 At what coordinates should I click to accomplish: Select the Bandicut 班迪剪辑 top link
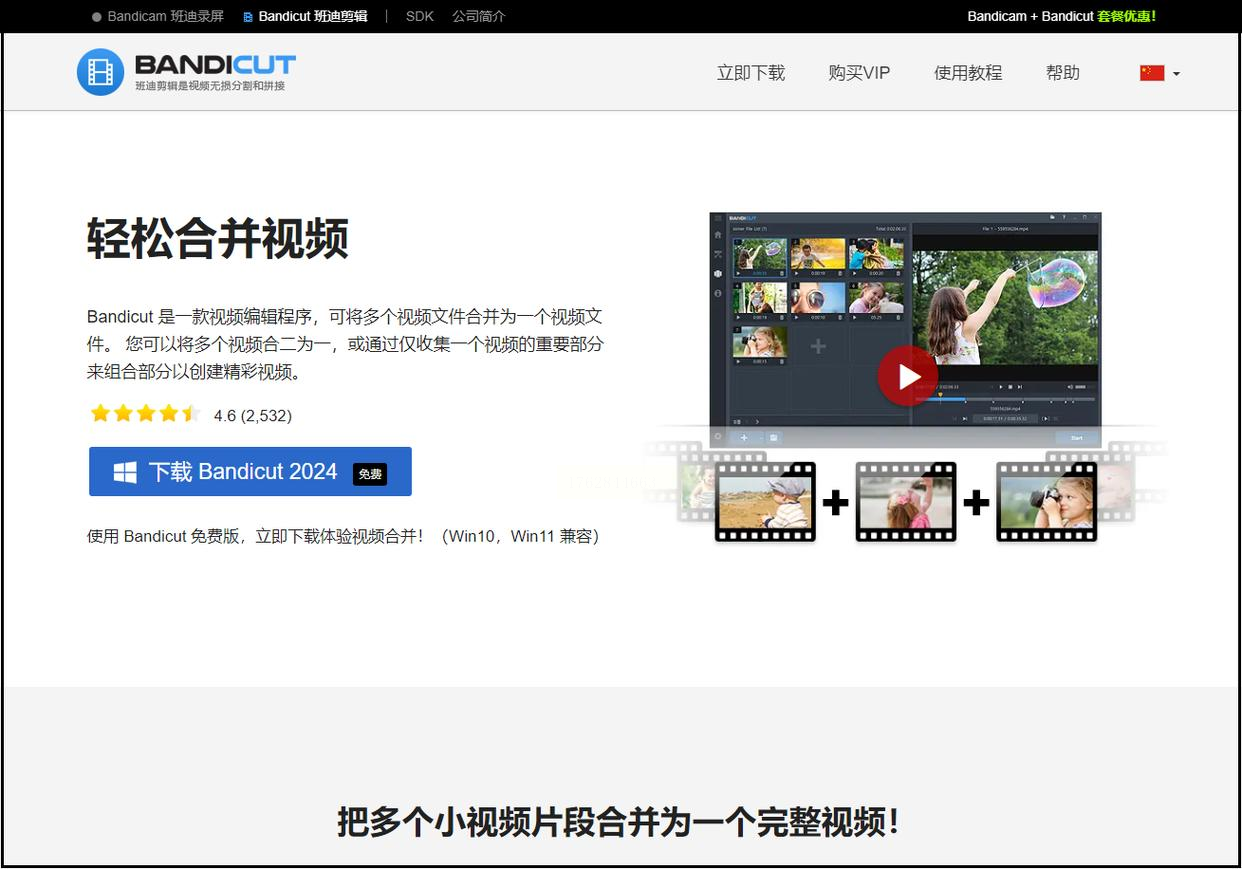[306, 16]
